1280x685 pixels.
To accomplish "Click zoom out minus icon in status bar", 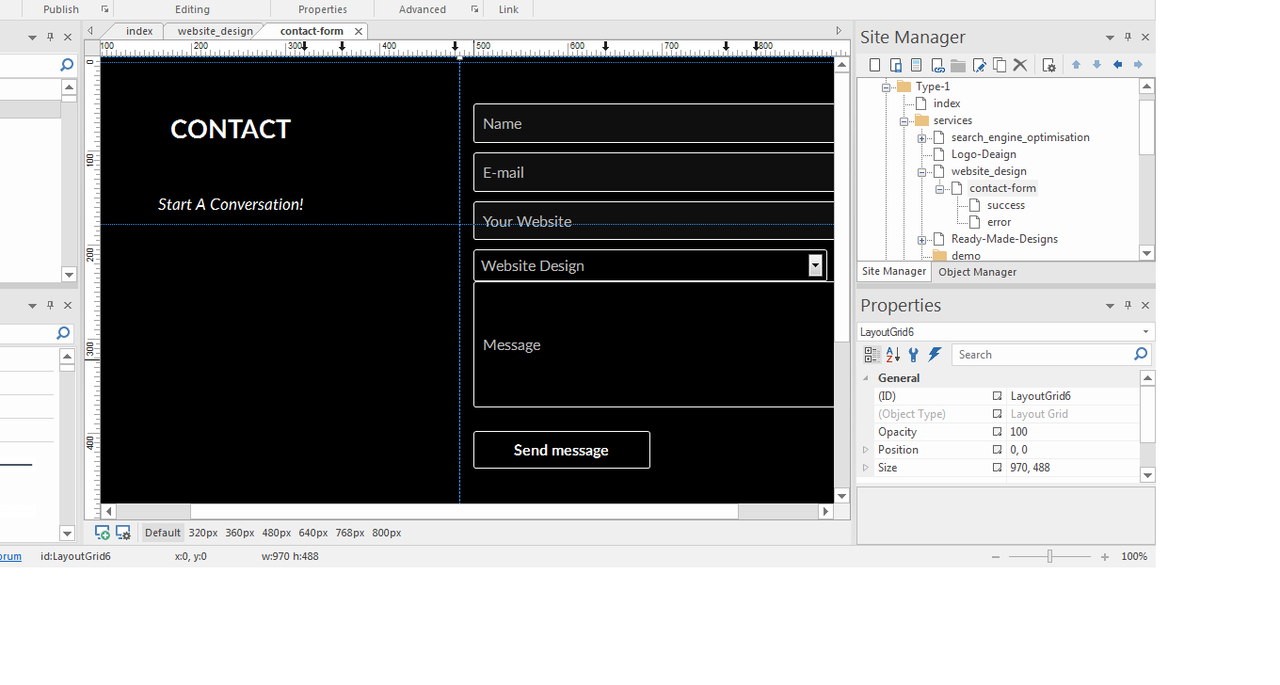I will tap(995, 557).
